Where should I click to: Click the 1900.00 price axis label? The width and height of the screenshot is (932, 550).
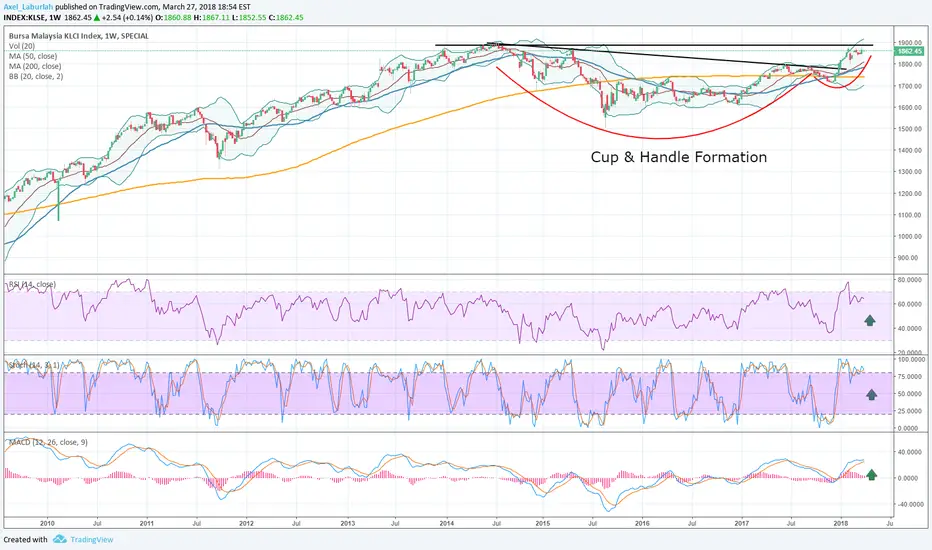pyautogui.click(x=909, y=43)
